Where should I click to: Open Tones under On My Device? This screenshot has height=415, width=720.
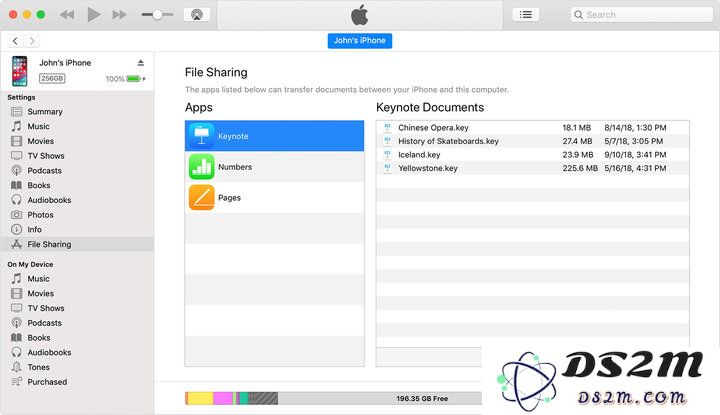tap(39, 367)
